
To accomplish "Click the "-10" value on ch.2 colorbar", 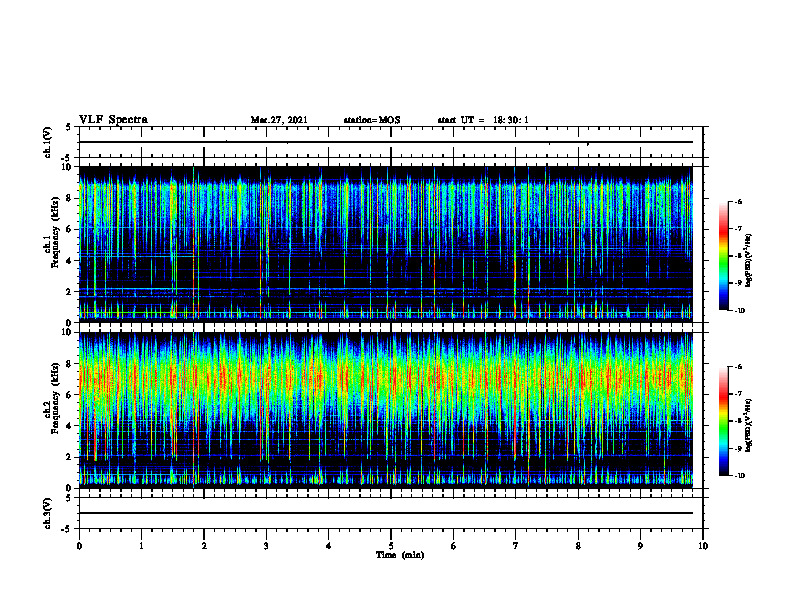I will (x=739, y=476).
